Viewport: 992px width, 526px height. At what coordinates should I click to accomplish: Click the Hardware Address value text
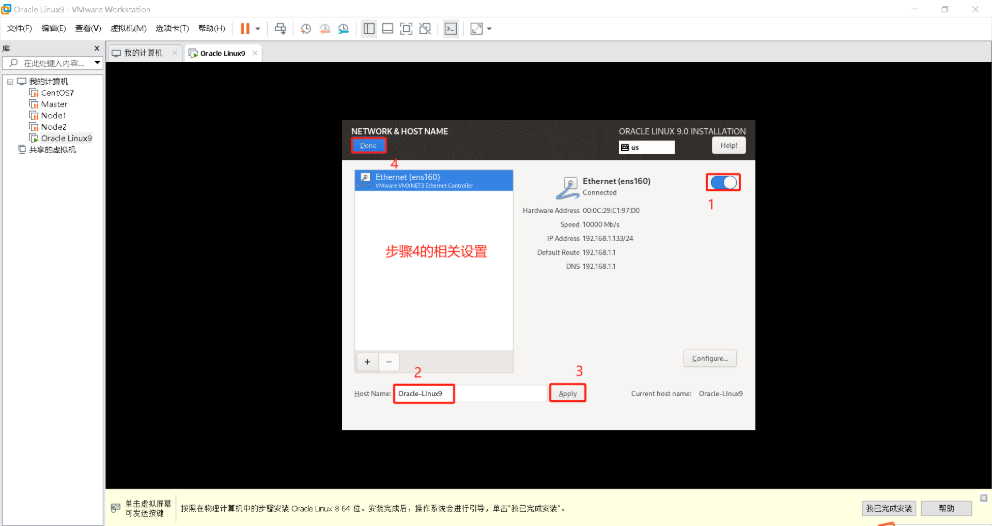tap(611, 211)
